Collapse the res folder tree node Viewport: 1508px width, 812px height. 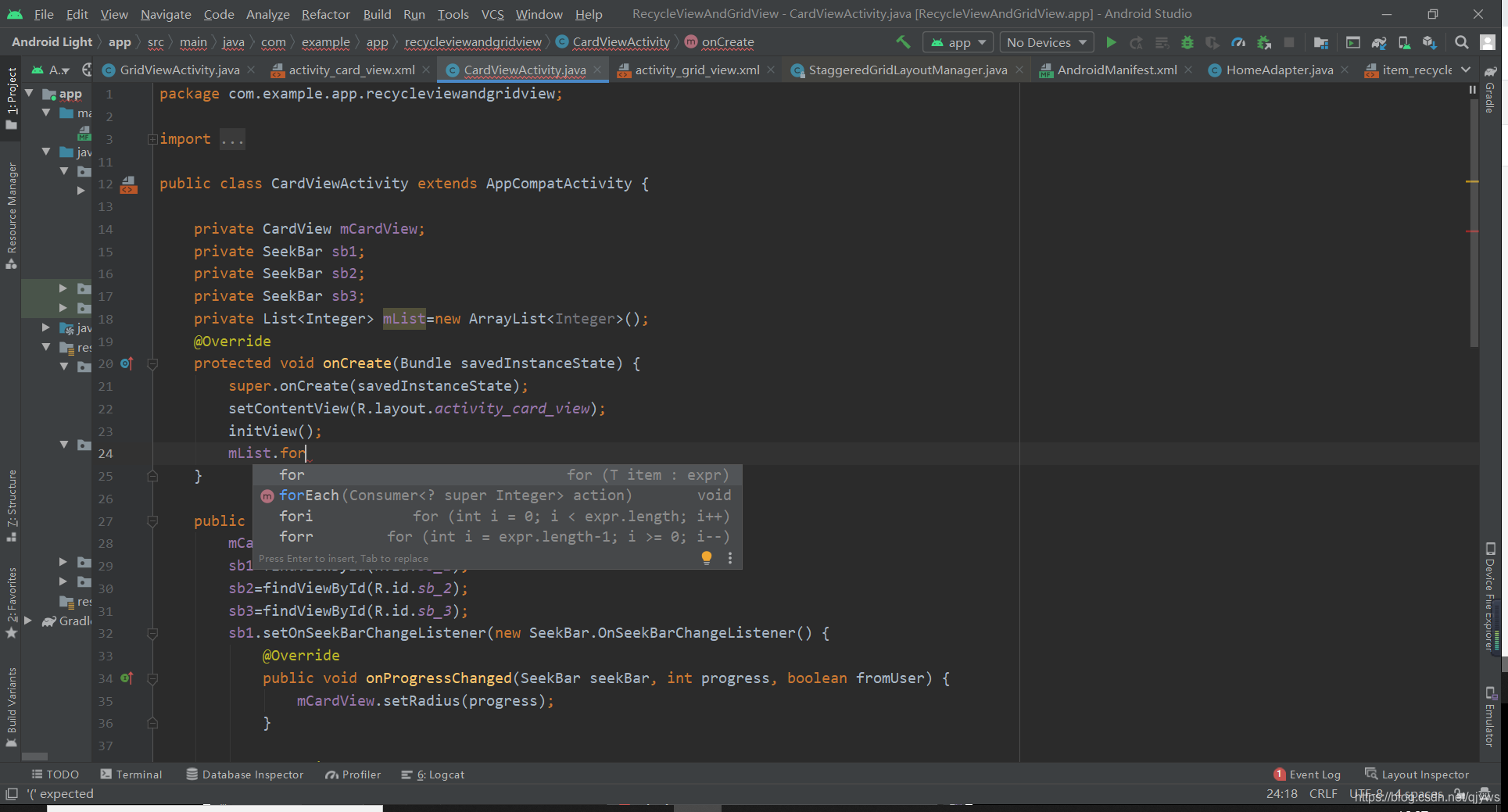pos(46,346)
